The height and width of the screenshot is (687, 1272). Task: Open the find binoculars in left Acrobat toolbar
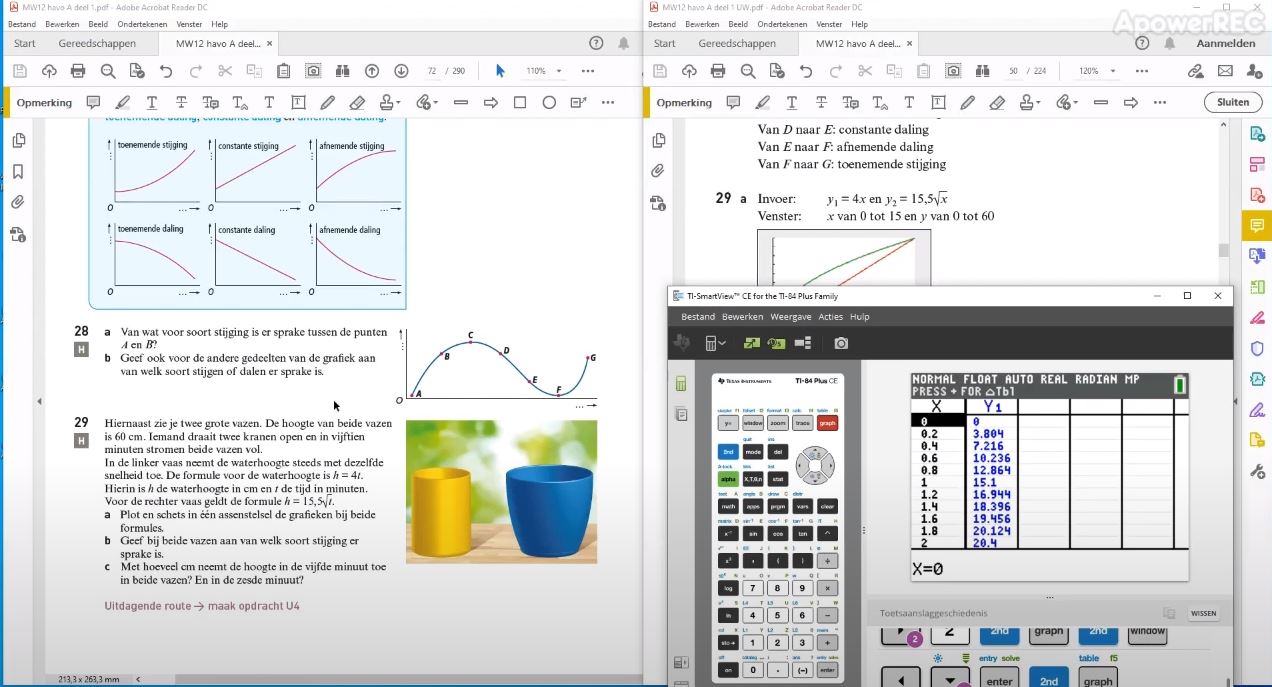[x=342, y=71]
